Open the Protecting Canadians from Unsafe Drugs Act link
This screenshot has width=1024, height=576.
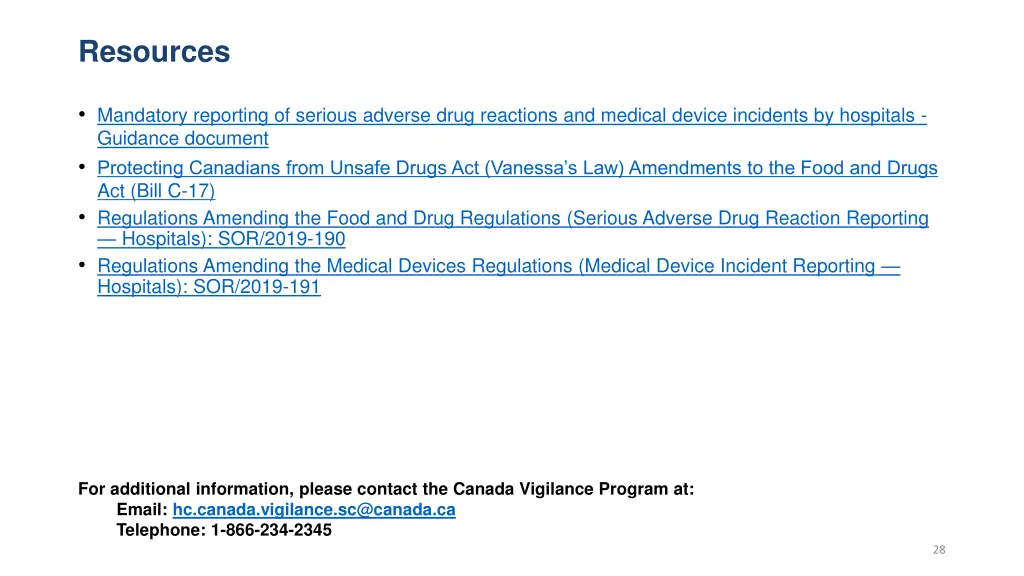click(517, 168)
